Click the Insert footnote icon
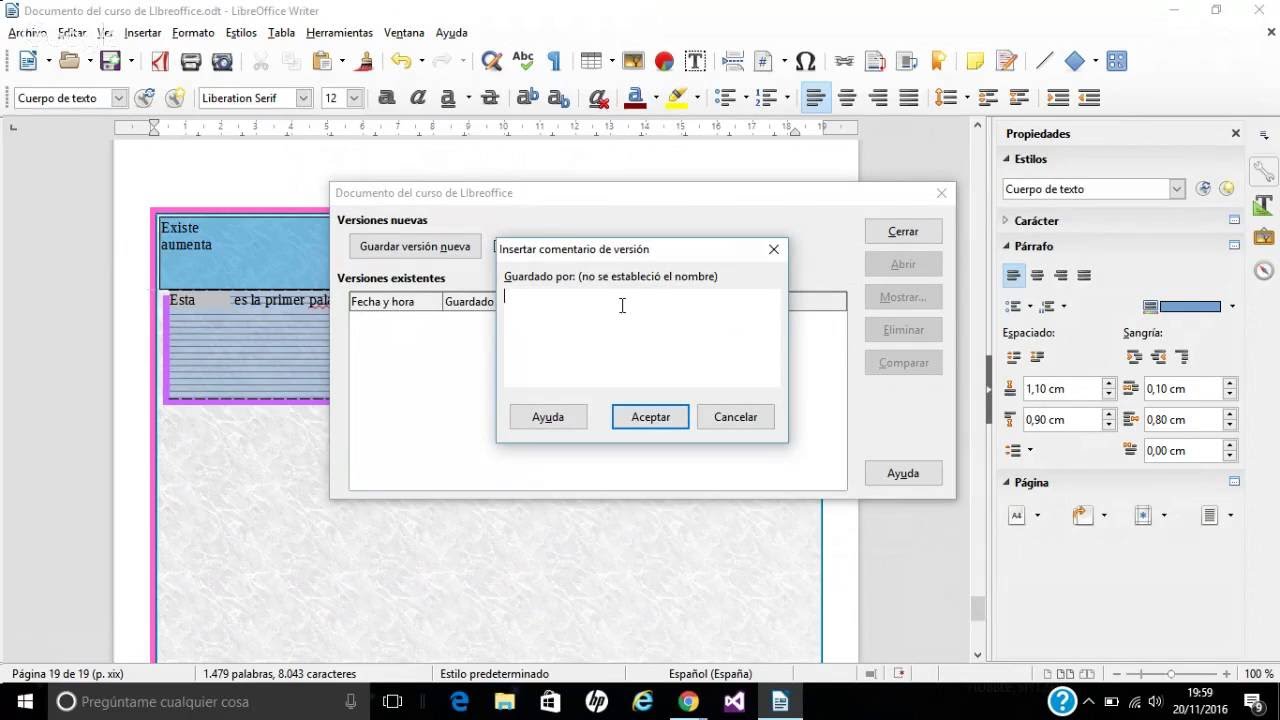Viewport: 1280px width, 720px height. click(875, 61)
